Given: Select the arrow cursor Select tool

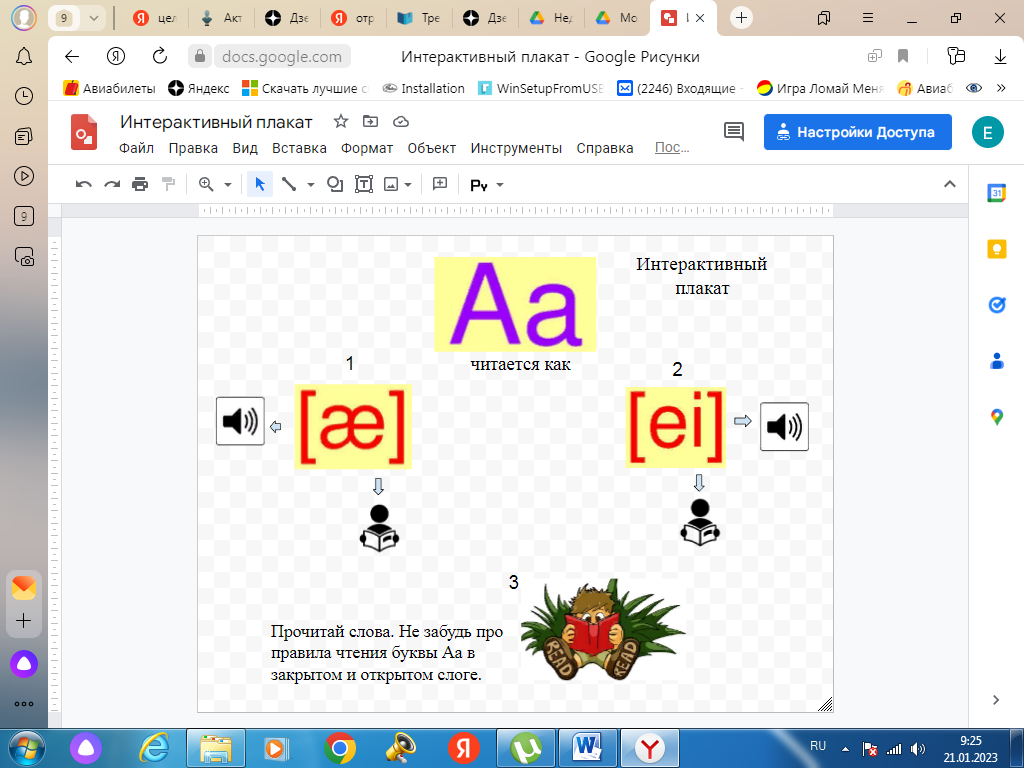Looking at the screenshot, I should pos(260,184).
